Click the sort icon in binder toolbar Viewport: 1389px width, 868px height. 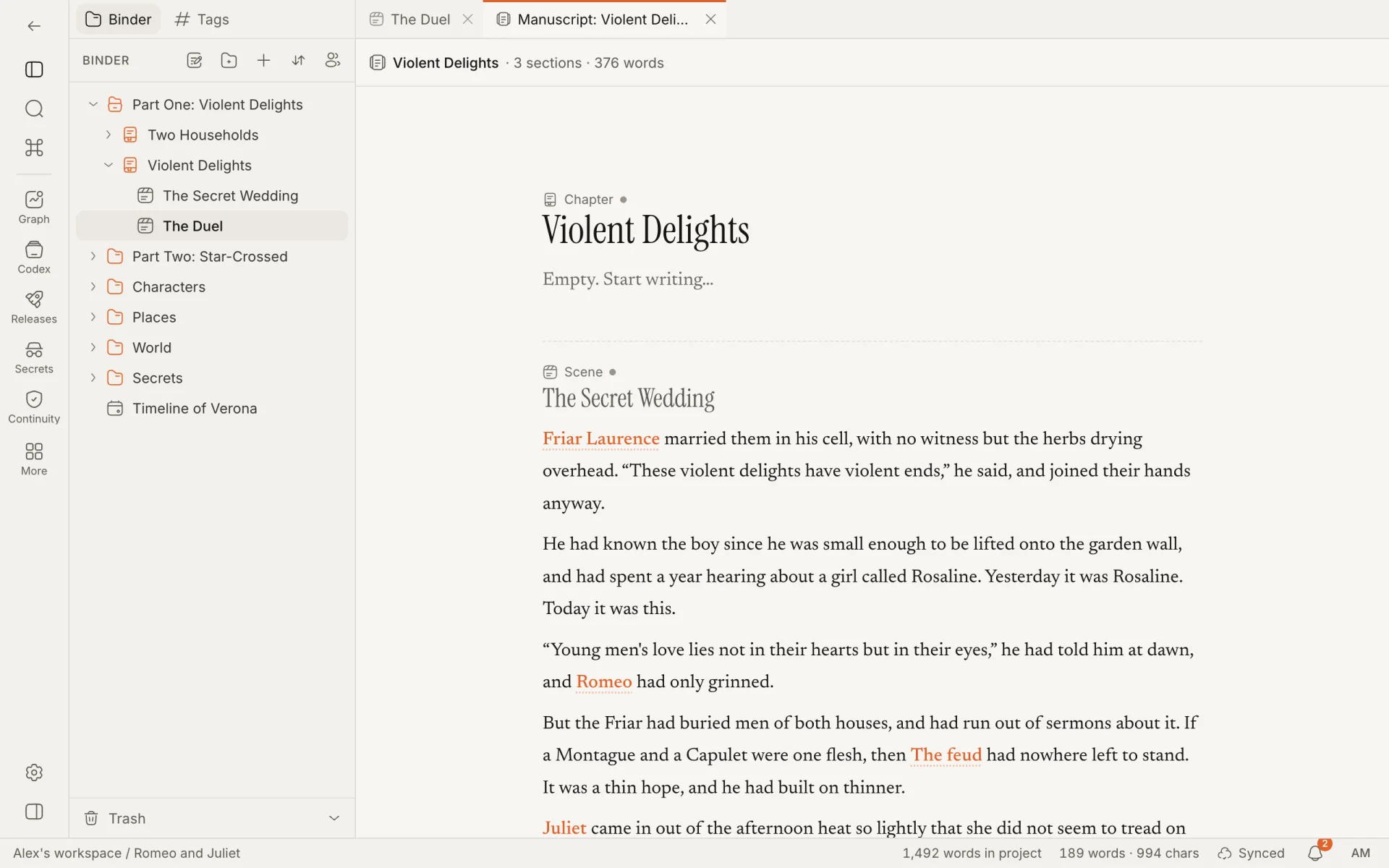click(x=298, y=61)
